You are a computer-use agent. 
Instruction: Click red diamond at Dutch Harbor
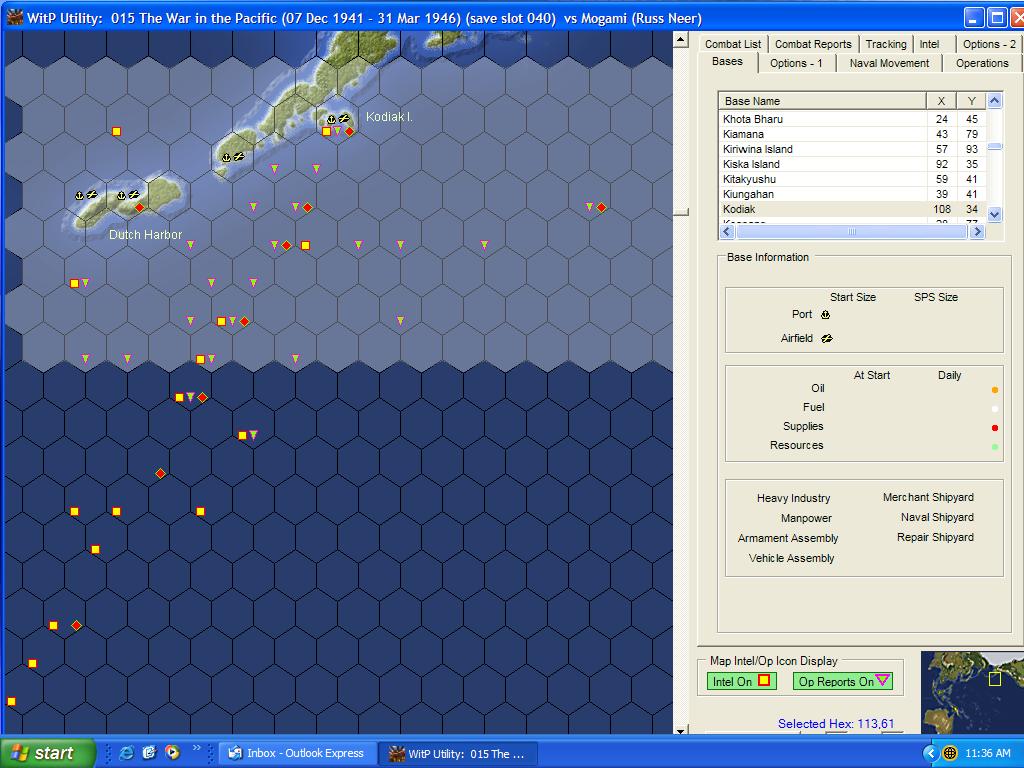click(139, 208)
